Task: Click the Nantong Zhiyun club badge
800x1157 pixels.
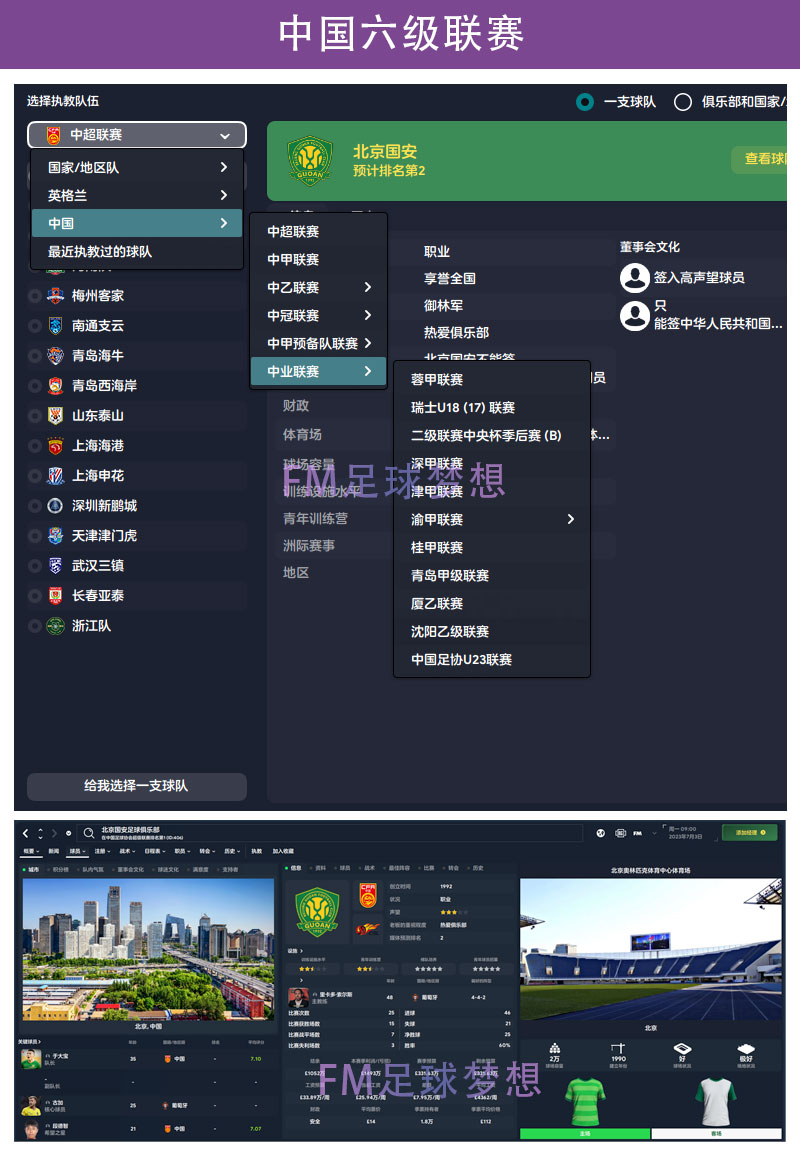Action: pyautogui.click(x=55, y=325)
